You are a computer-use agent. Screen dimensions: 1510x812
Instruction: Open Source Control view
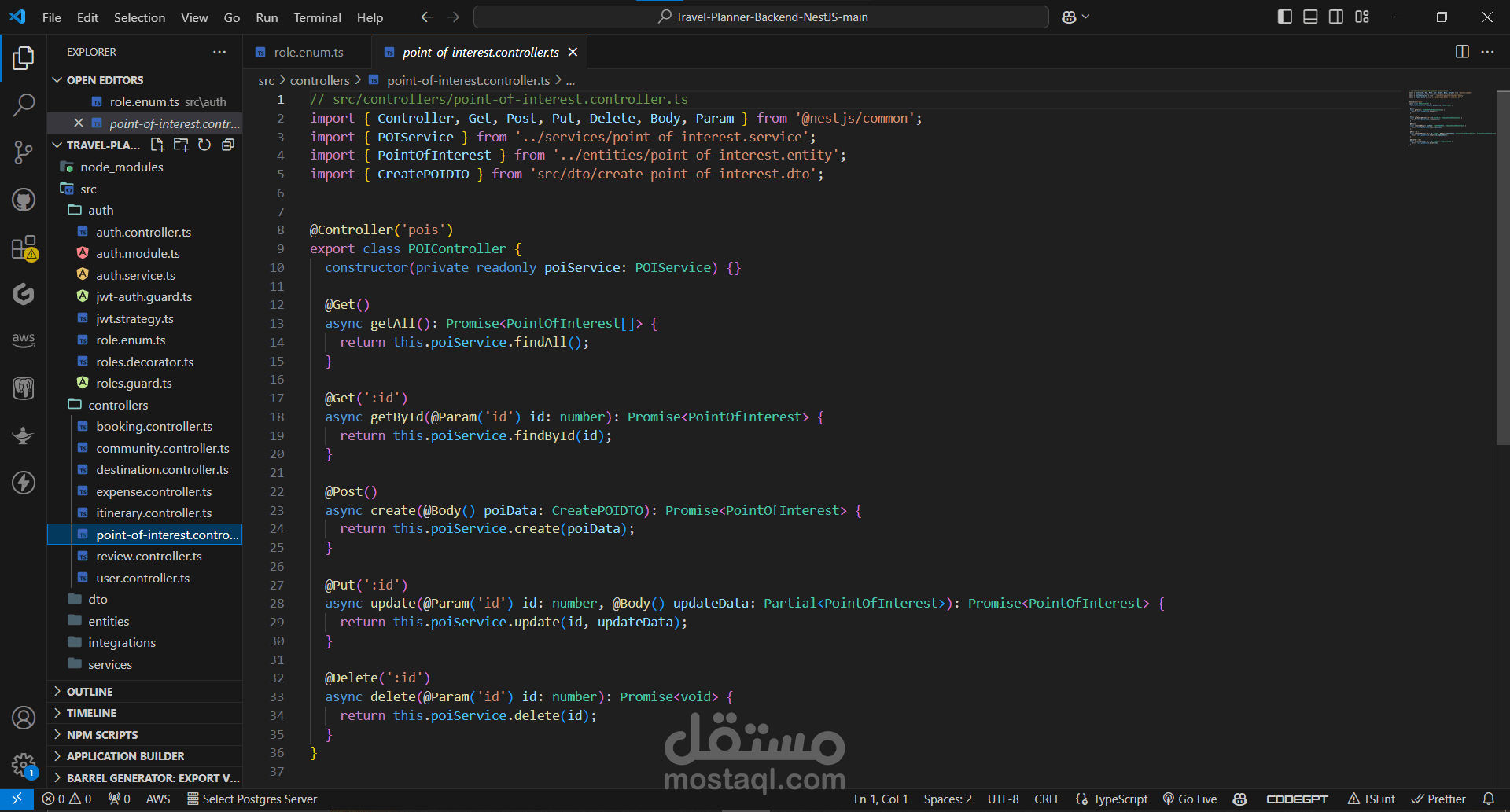24,152
